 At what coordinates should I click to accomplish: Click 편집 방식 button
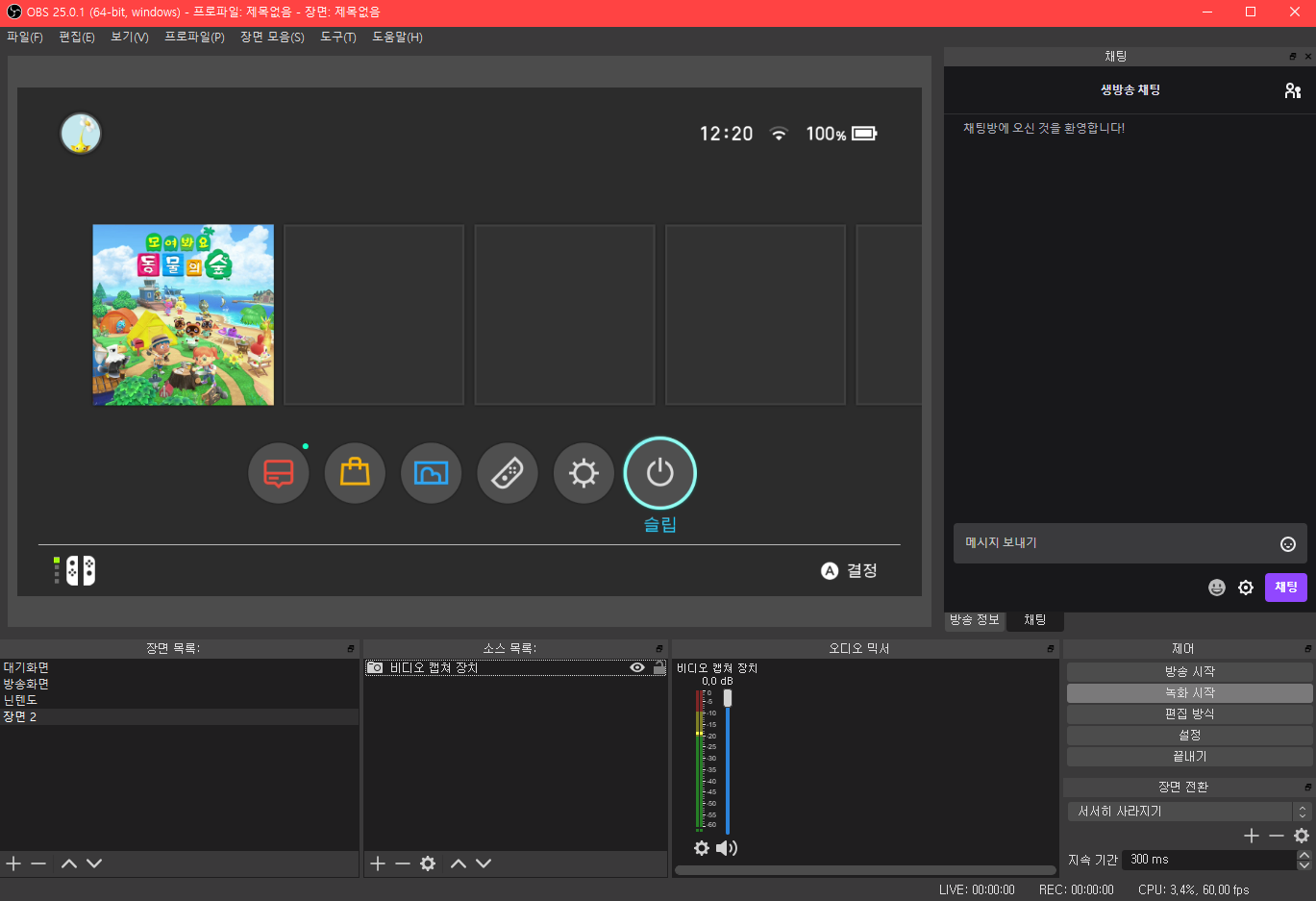[1190, 713]
